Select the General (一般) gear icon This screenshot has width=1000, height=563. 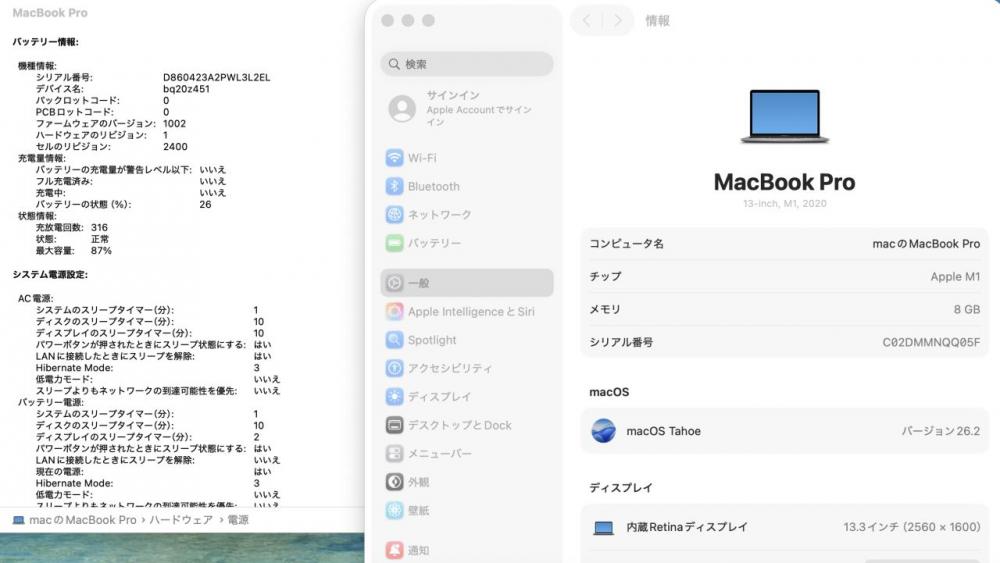coord(394,282)
